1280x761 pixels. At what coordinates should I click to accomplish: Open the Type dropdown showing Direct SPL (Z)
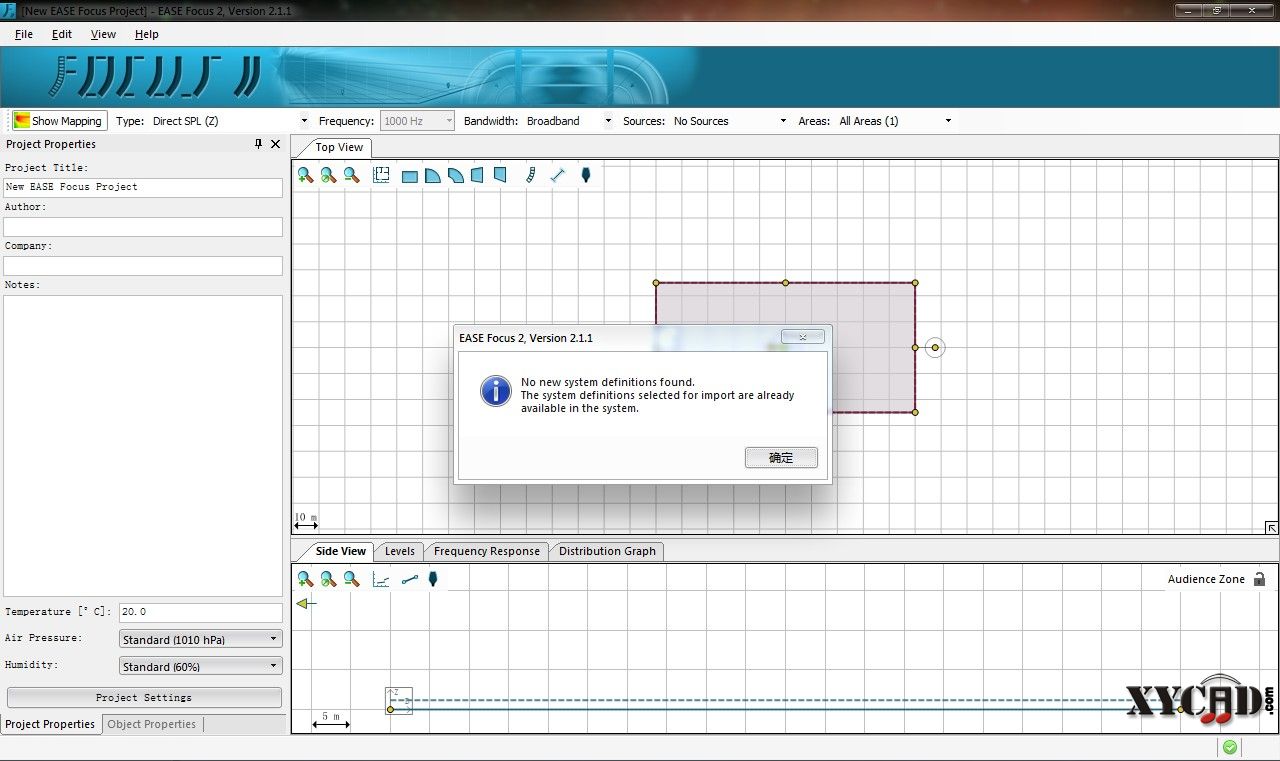[x=230, y=121]
